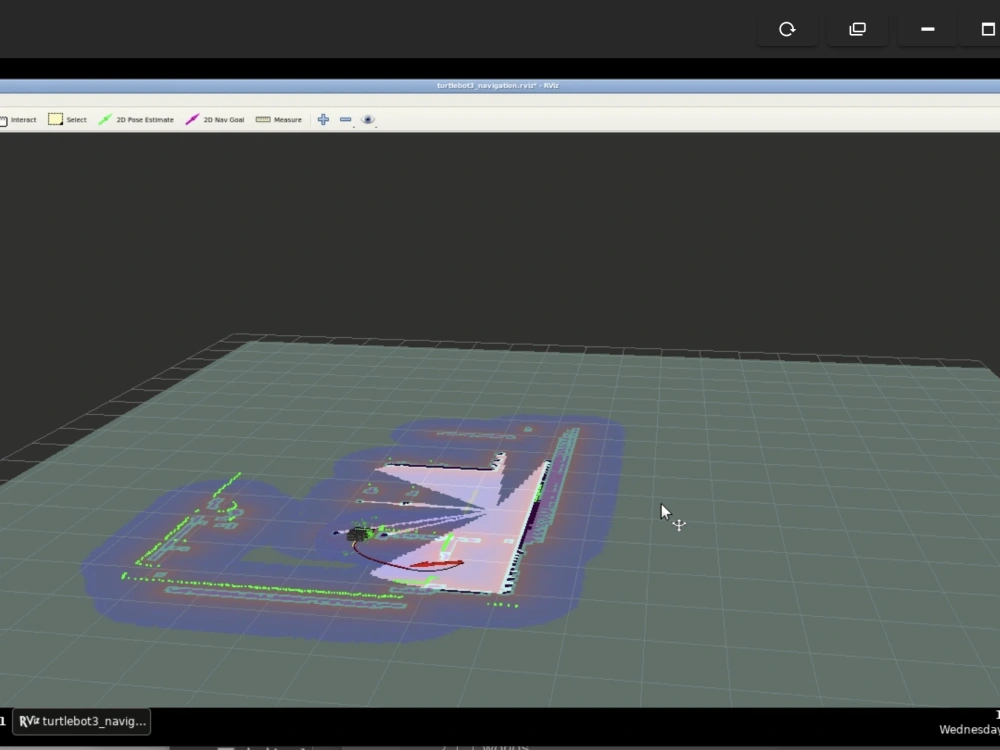
Task: Activate the 2D Pose Estimate tool
Action: click(142, 119)
